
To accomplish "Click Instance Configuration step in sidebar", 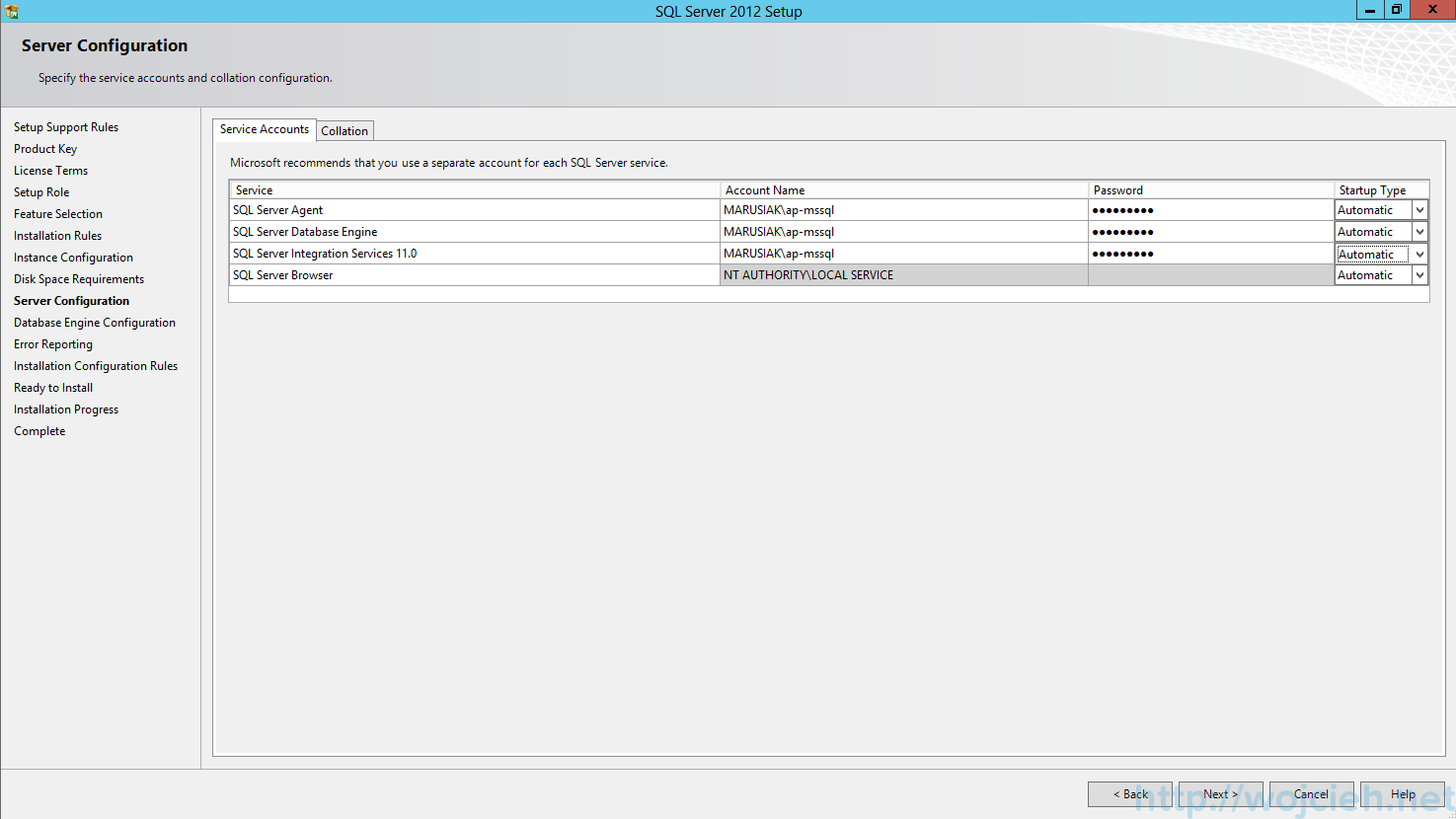I will (x=73, y=258).
